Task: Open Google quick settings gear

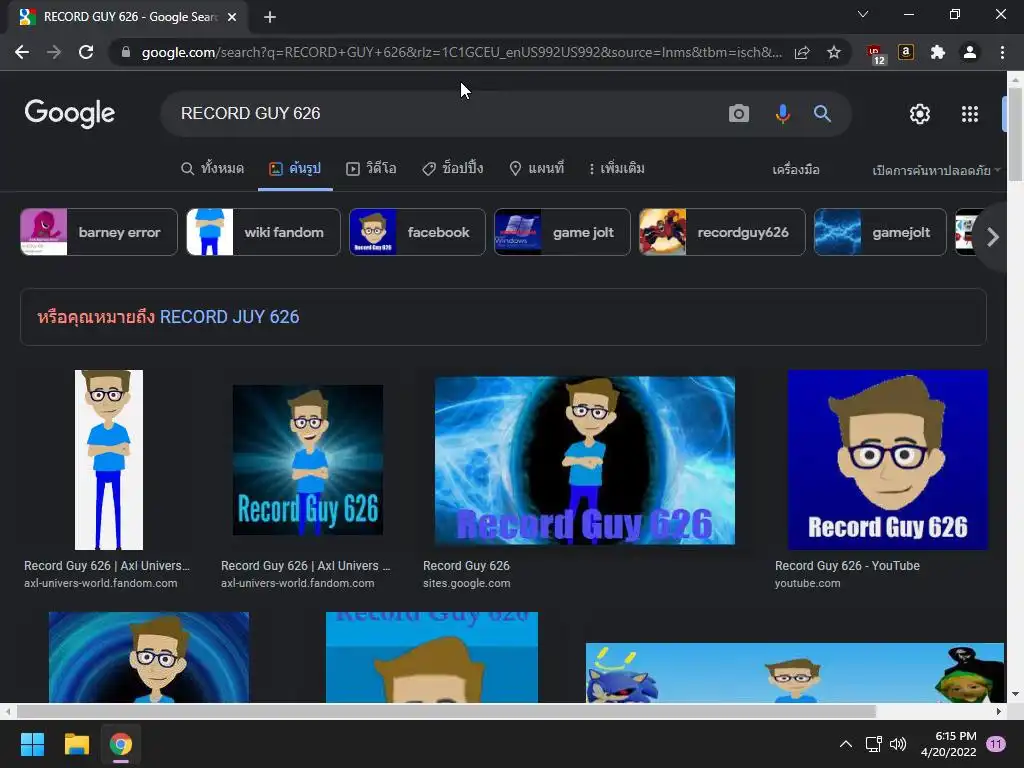Action: pos(920,114)
